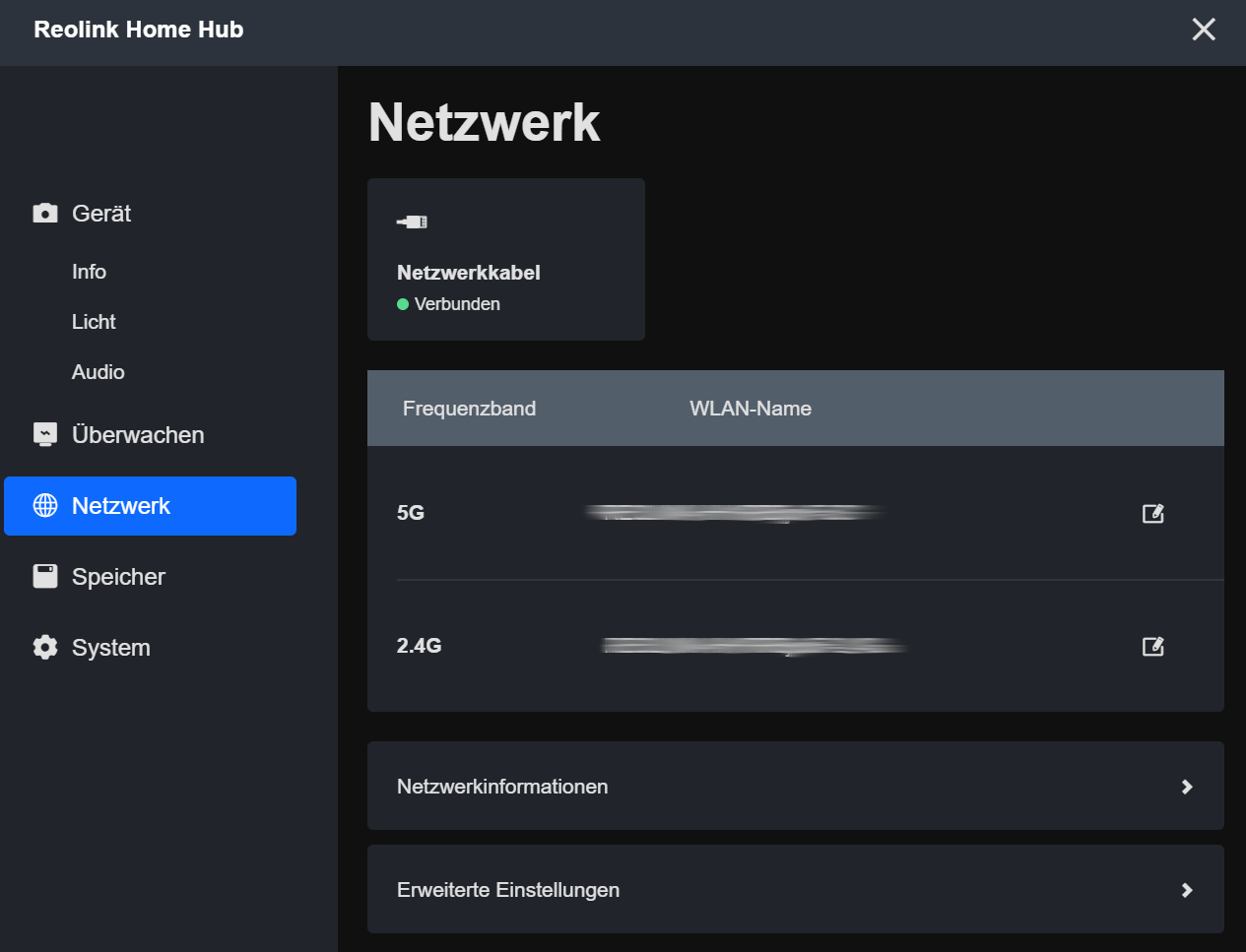Screen dimensions: 1246x952
Task: Click the gear icon beside System
Action: point(45,647)
